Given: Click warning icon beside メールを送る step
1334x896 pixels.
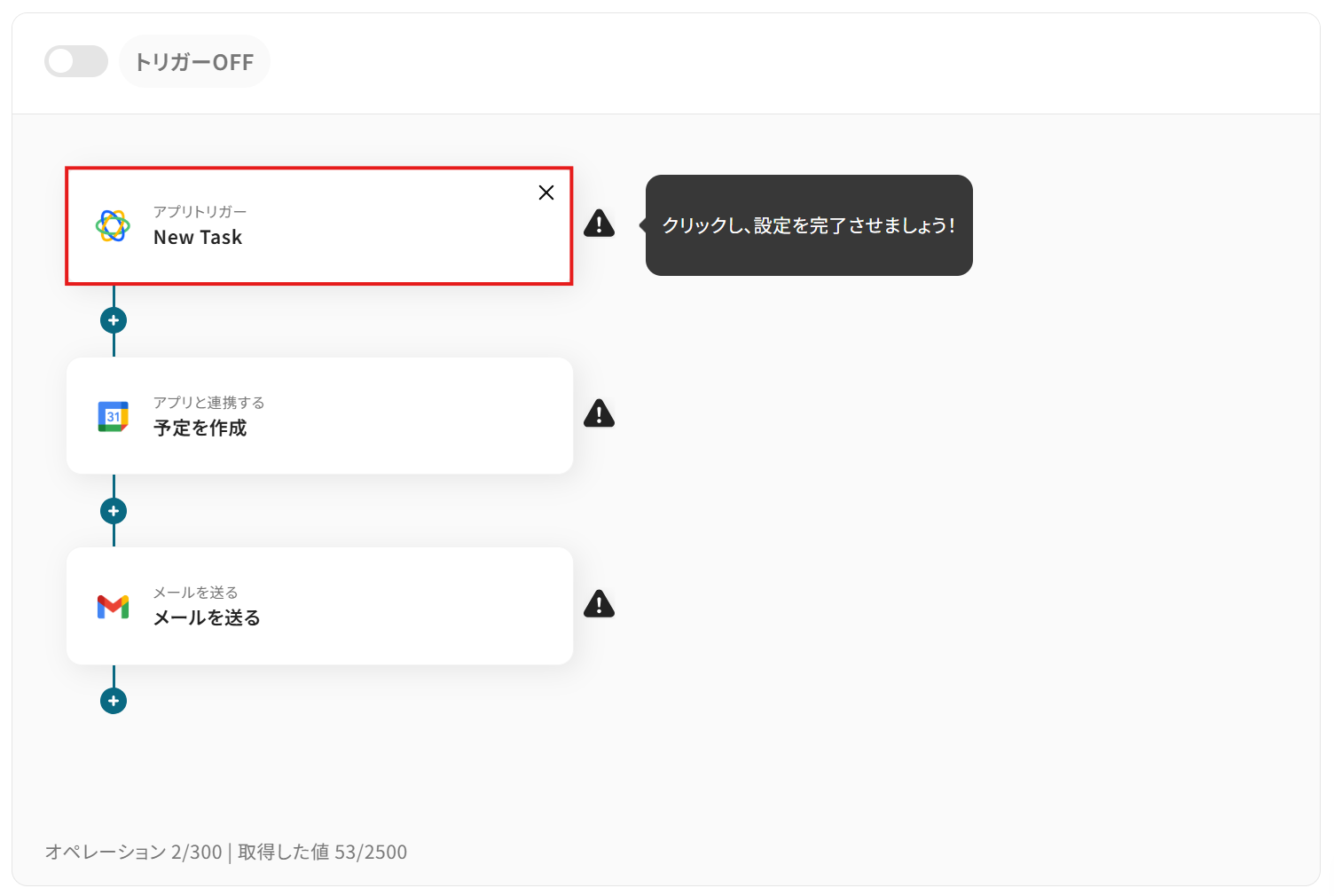Looking at the screenshot, I should [x=600, y=604].
